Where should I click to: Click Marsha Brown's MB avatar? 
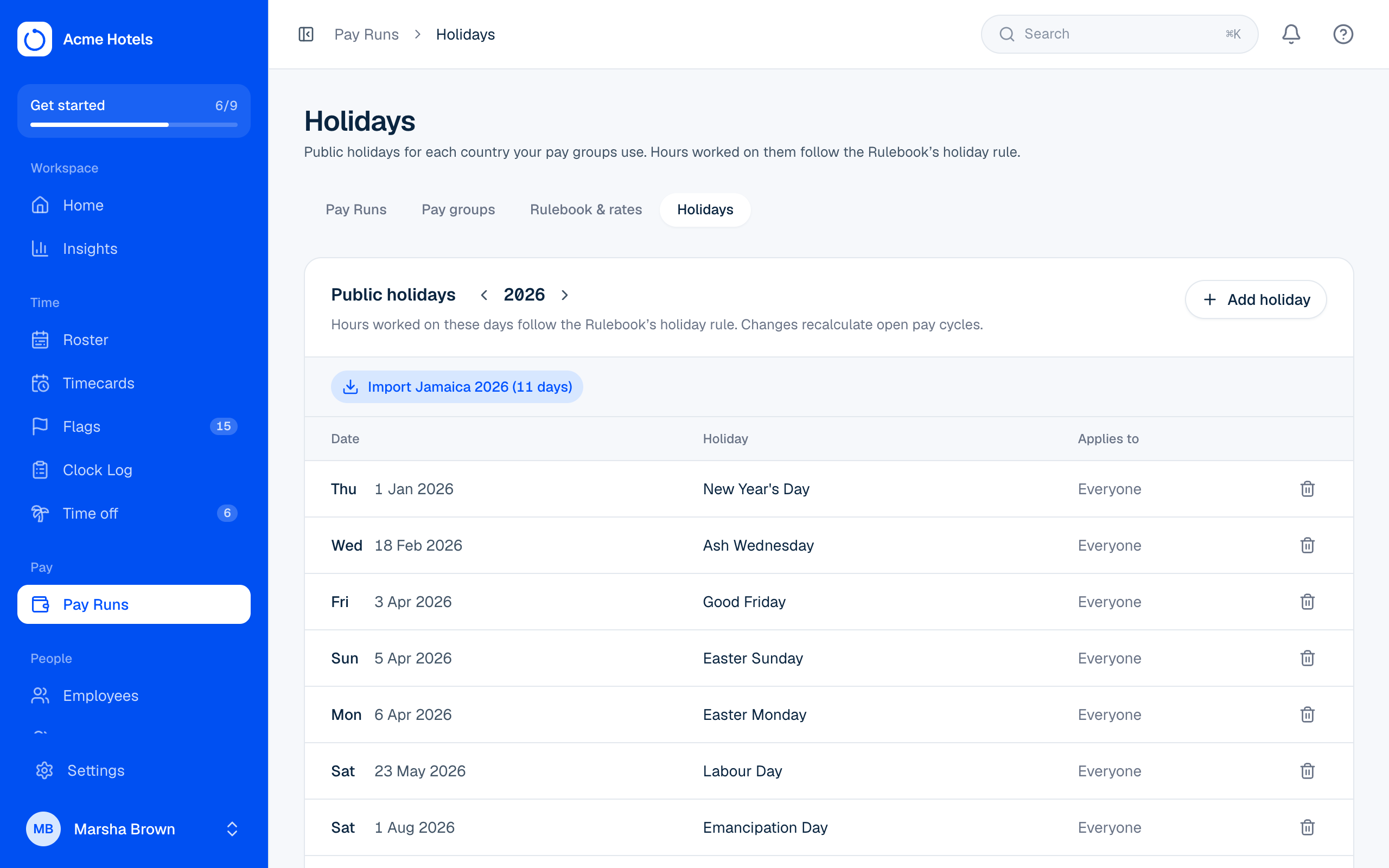[x=43, y=829]
